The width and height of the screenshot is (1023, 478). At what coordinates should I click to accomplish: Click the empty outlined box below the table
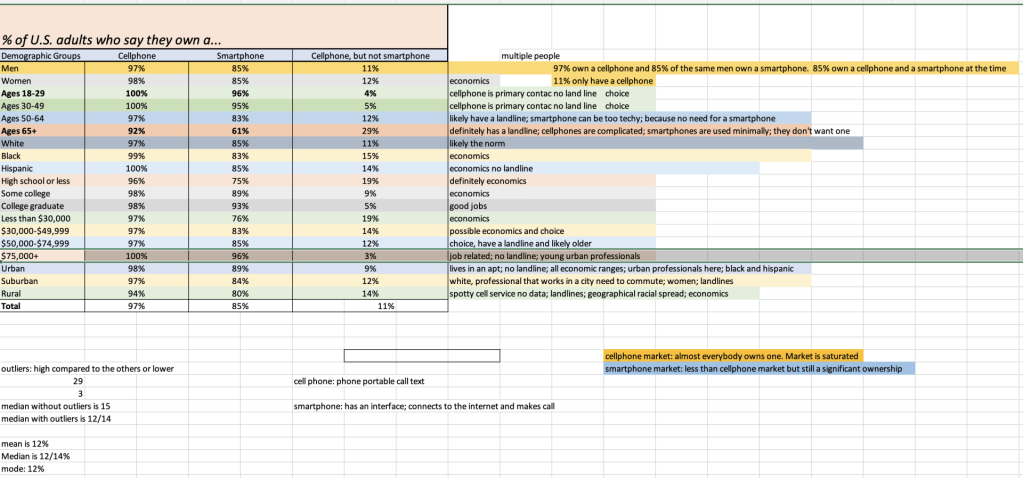point(421,355)
